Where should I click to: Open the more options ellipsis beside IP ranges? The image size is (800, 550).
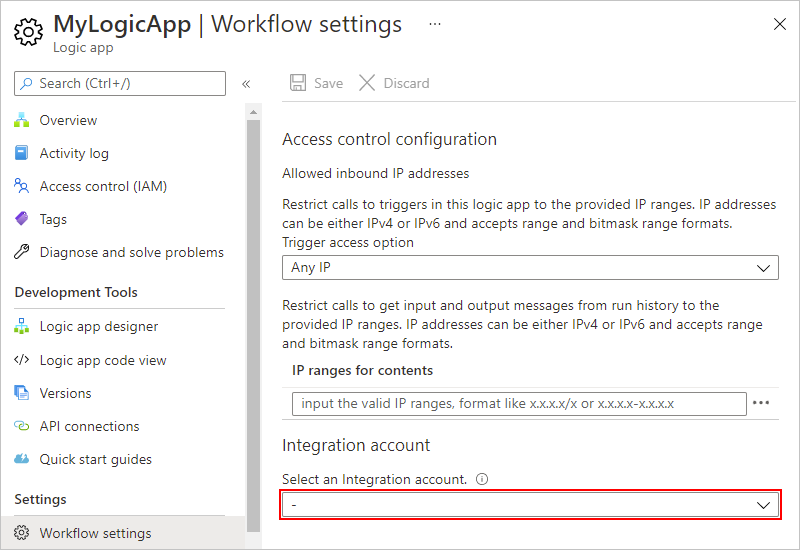pyautogui.click(x=761, y=403)
